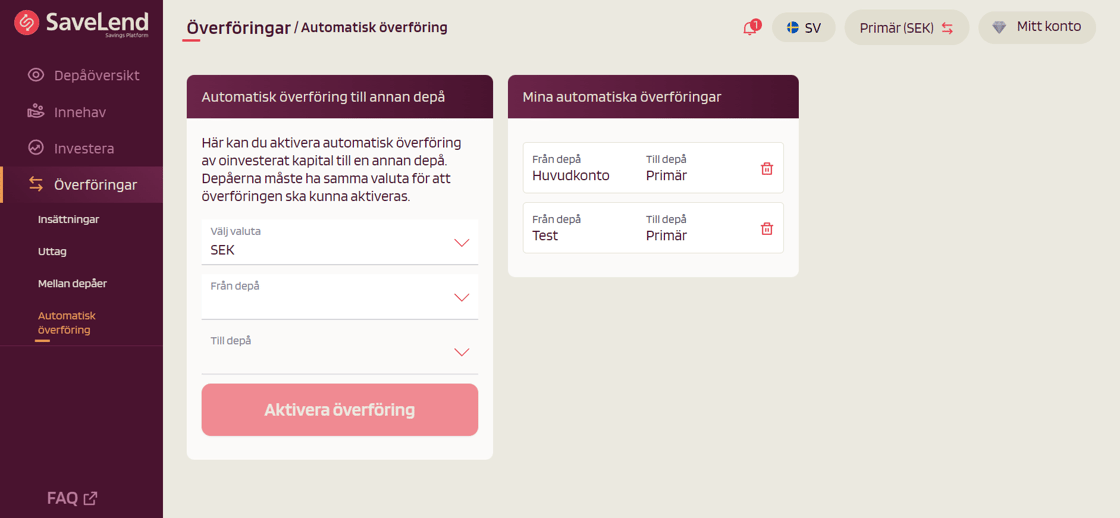Click the Innehav sidebar icon

pyautogui.click(x=36, y=112)
